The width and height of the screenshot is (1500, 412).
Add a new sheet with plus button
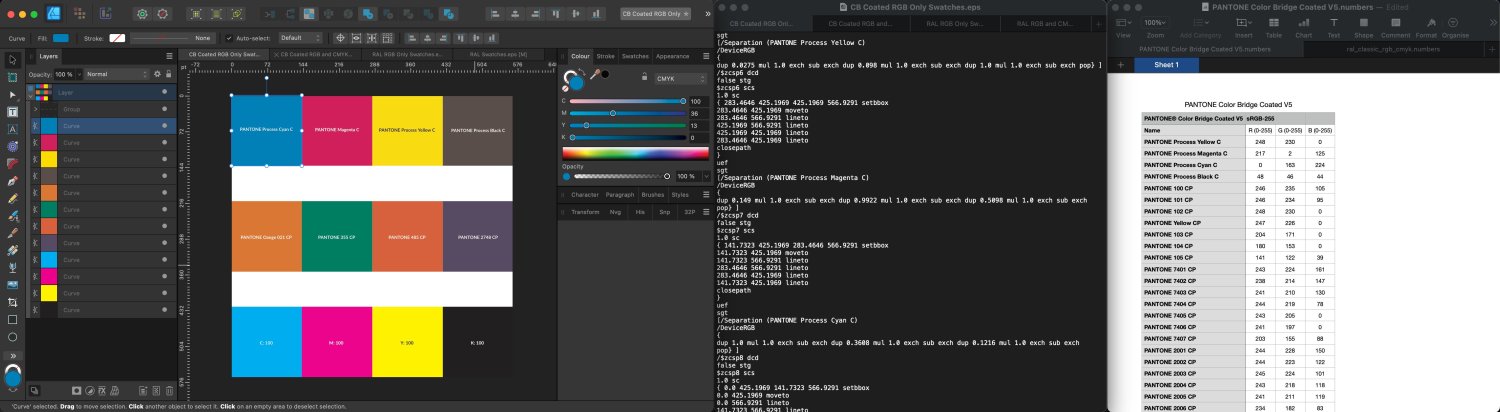tap(1120, 65)
